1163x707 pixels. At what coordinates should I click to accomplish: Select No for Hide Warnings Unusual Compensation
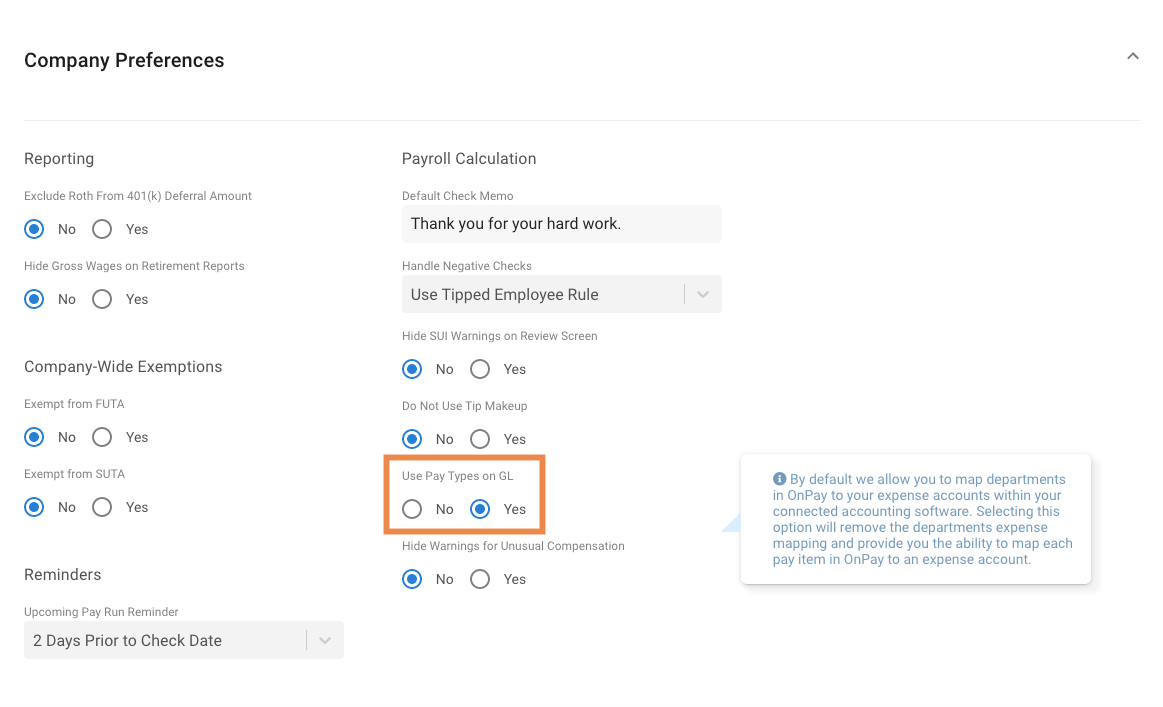[x=412, y=579]
